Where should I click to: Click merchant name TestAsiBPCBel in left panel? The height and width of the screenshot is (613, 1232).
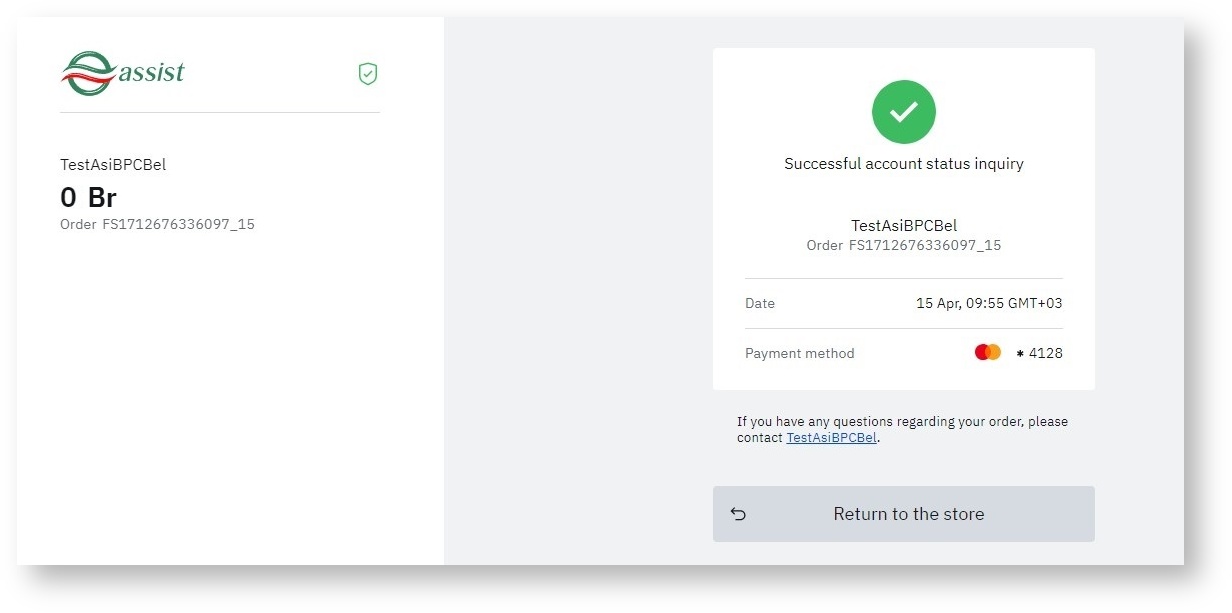(x=113, y=165)
